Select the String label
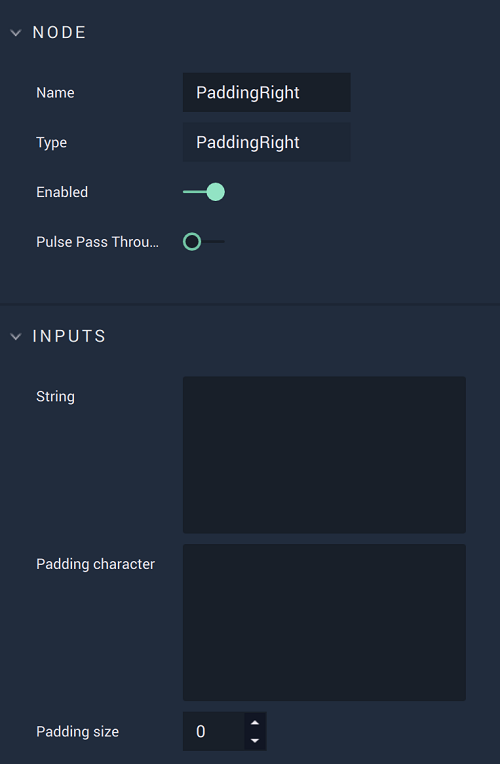Image resolution: width=500 pixels, height=764 pixels. (x=56, y=397)
